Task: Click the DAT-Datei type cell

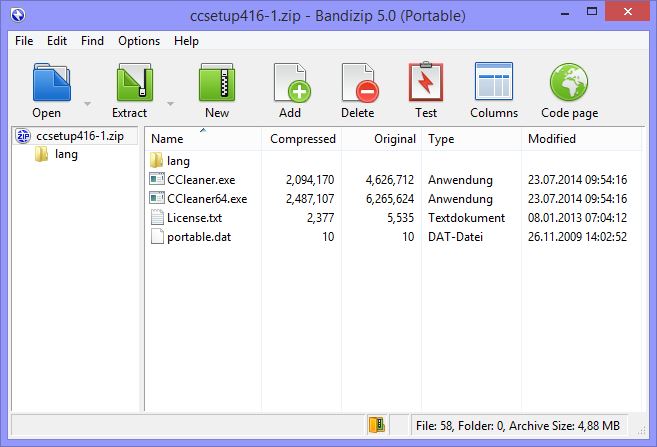Action: (x=455, y=237)
